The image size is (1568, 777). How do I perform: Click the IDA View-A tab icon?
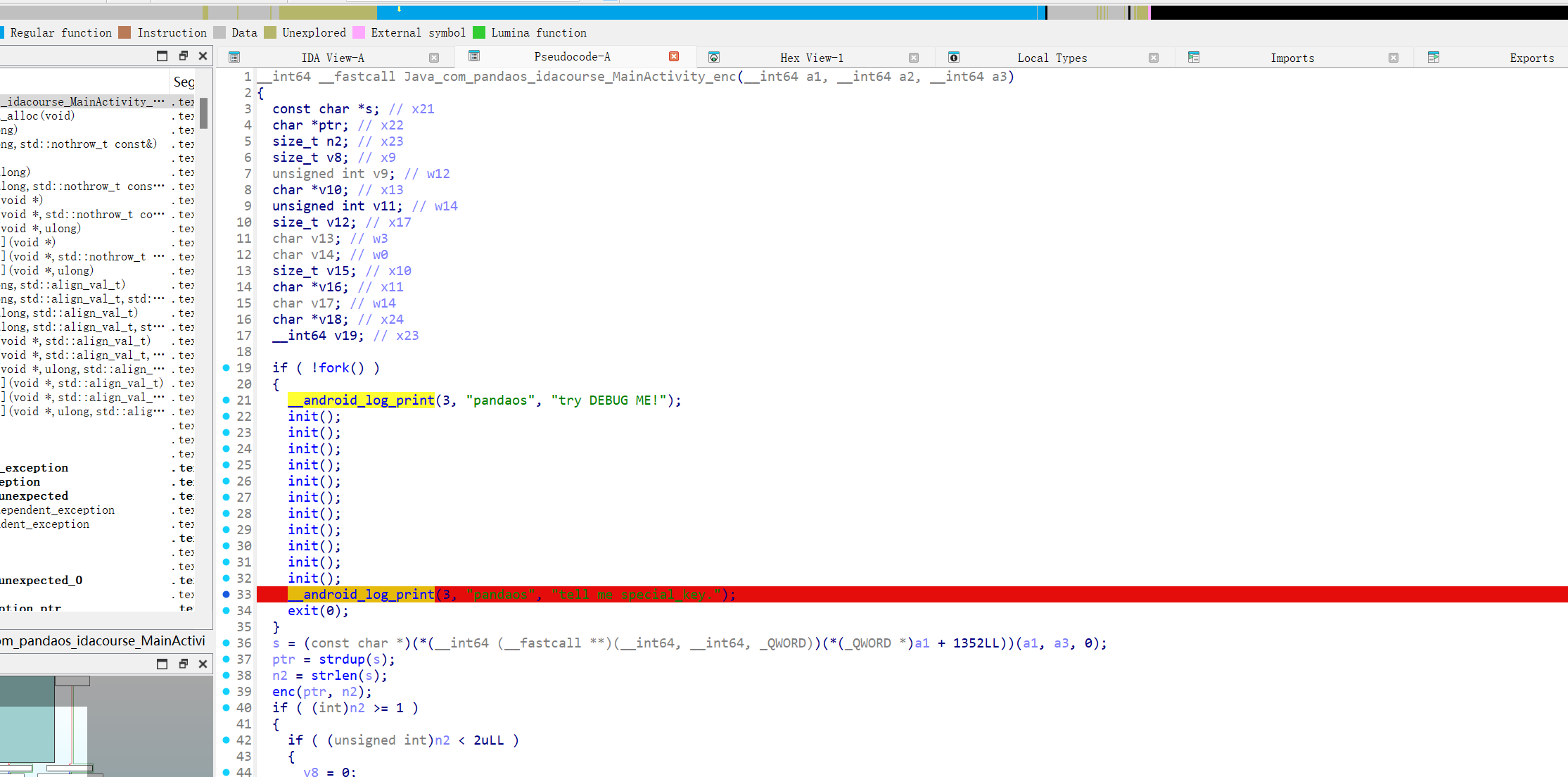234,57
